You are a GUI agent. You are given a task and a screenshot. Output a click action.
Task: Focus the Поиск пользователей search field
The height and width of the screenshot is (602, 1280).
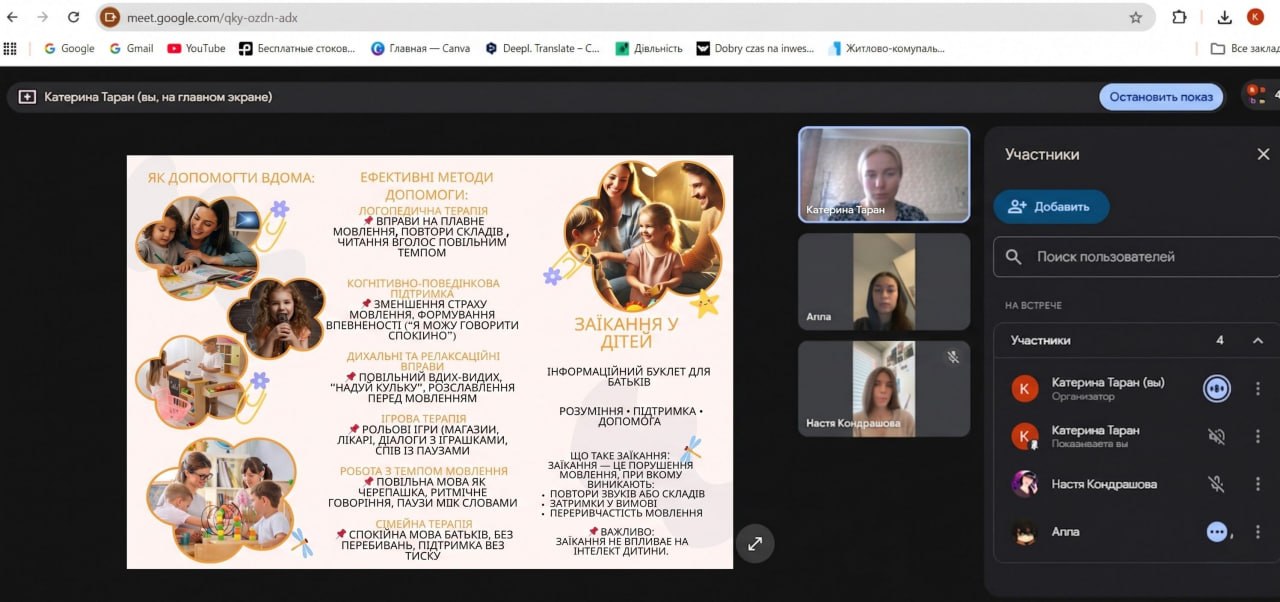point(1140,257)
